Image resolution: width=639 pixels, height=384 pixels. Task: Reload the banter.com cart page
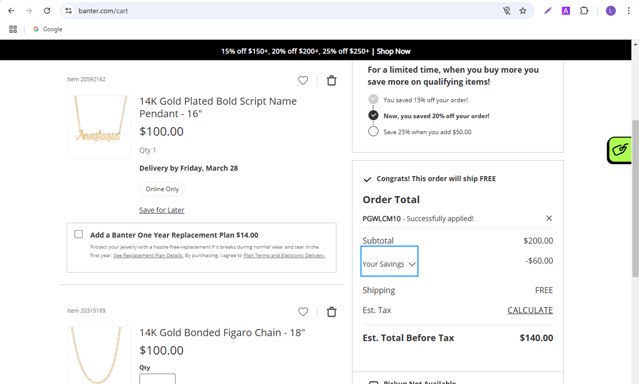coord(47,11)
